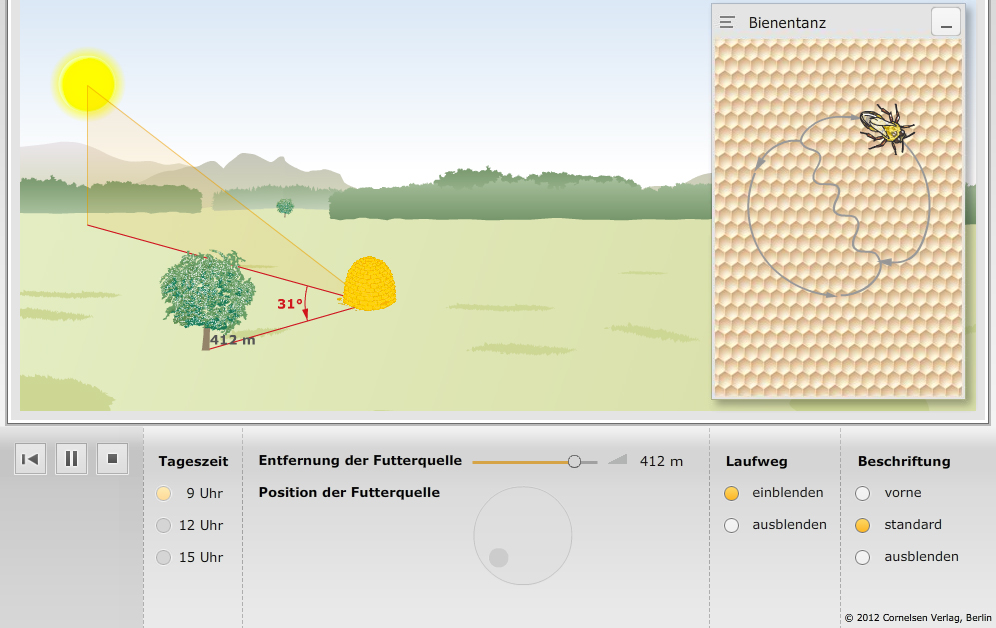
Task: Set Beschriftung to vorne
Action: (863, 493)
